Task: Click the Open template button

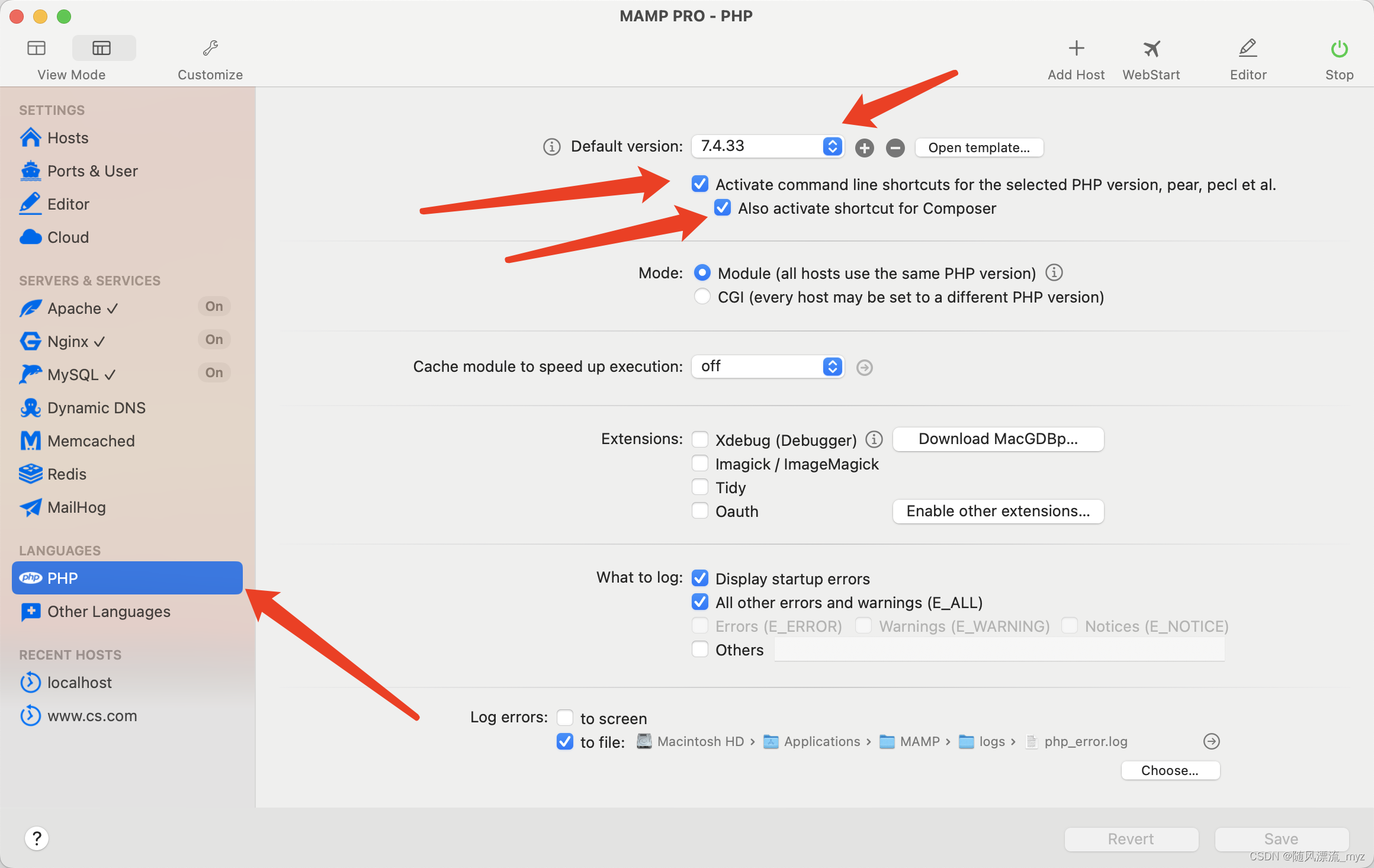Action: pyautogui.click(x=979, y=148)
